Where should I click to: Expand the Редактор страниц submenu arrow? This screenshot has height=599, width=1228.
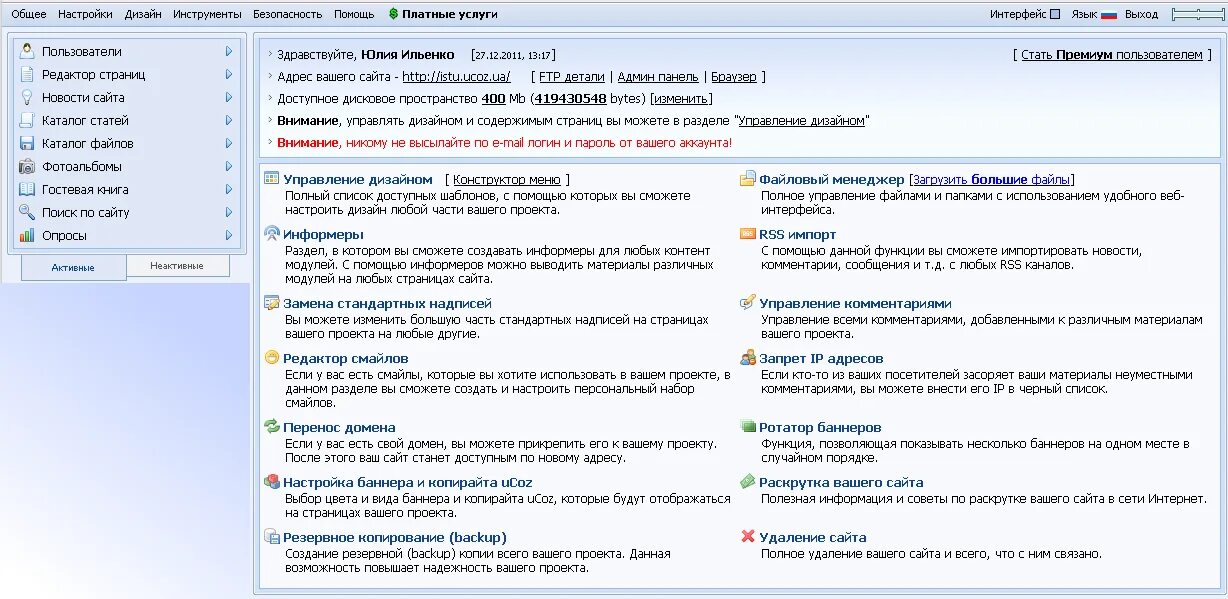click(229, 74)
